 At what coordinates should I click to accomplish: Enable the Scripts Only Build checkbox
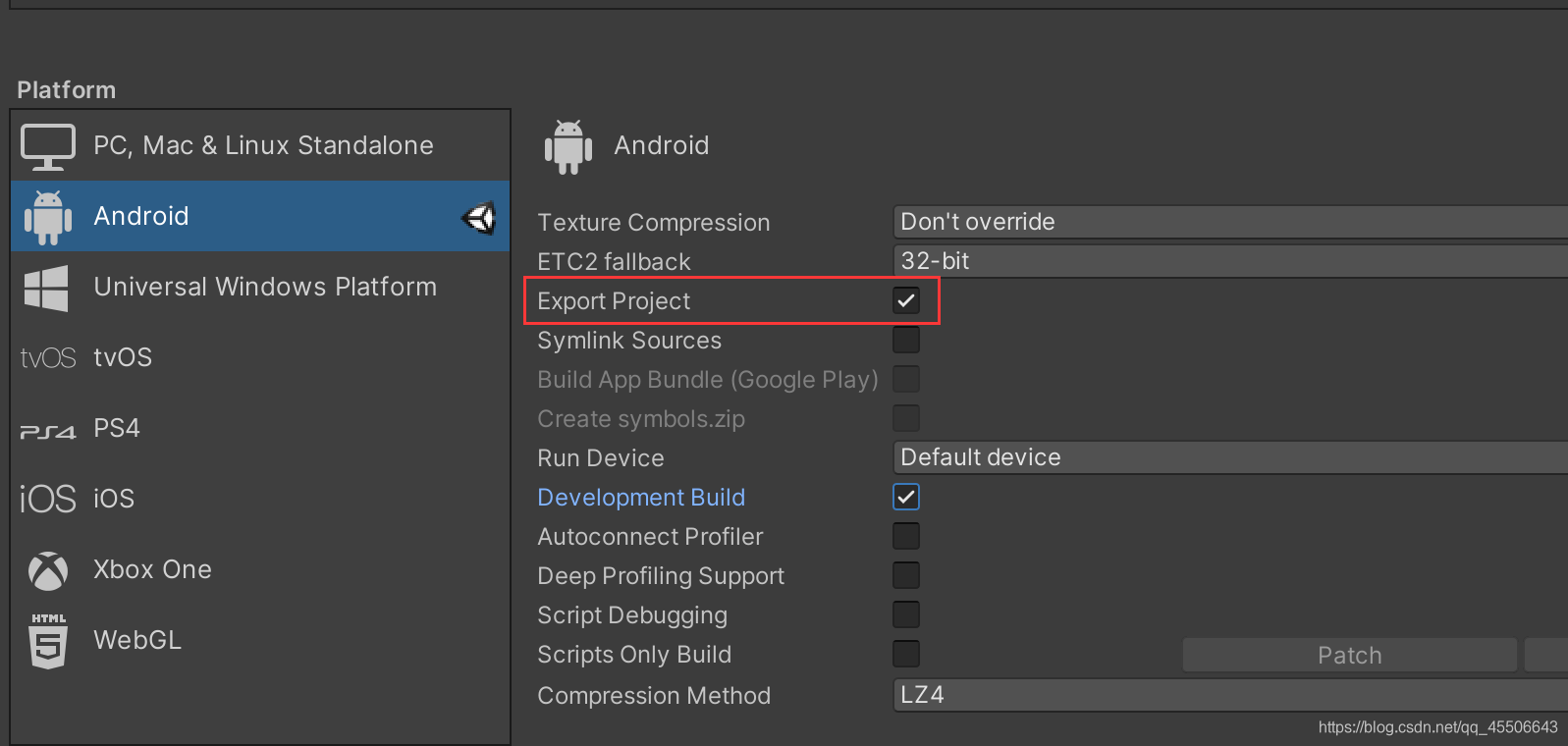click(x=906, y=654)
